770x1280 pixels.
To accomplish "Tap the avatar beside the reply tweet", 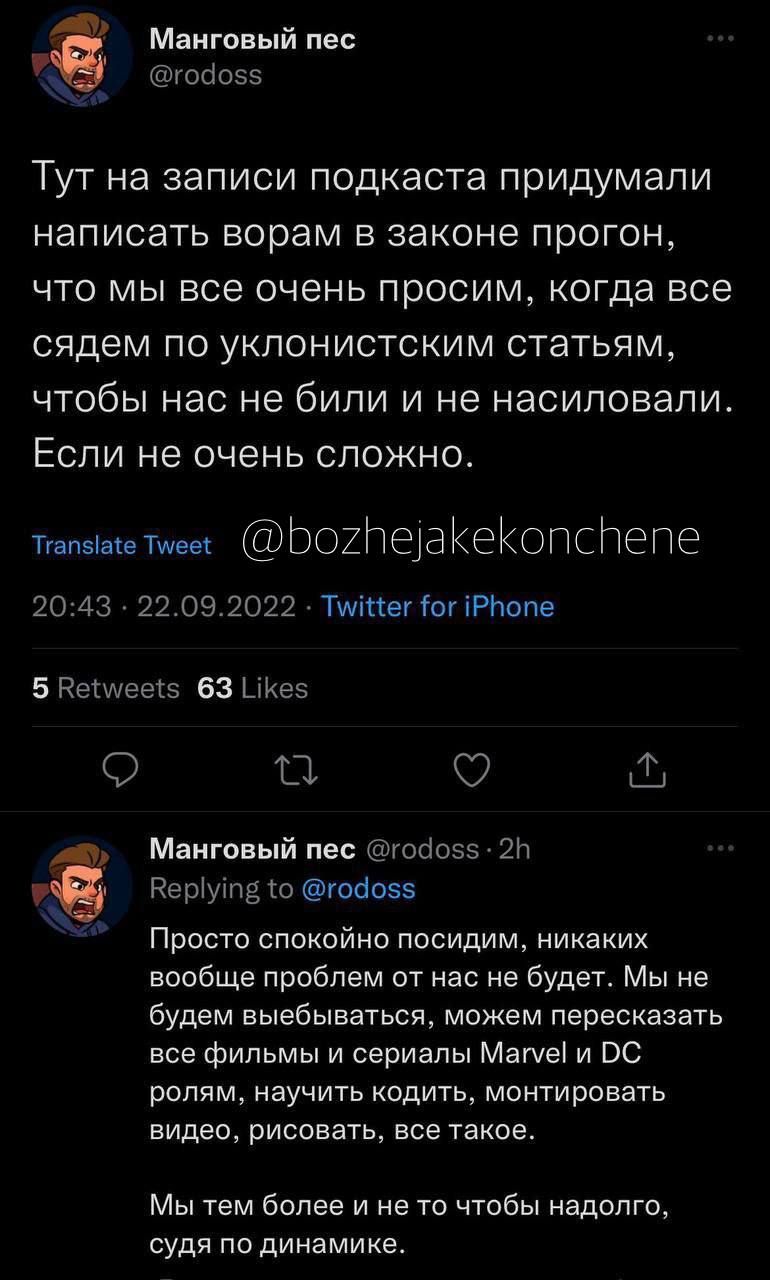I will click(82, 884).
